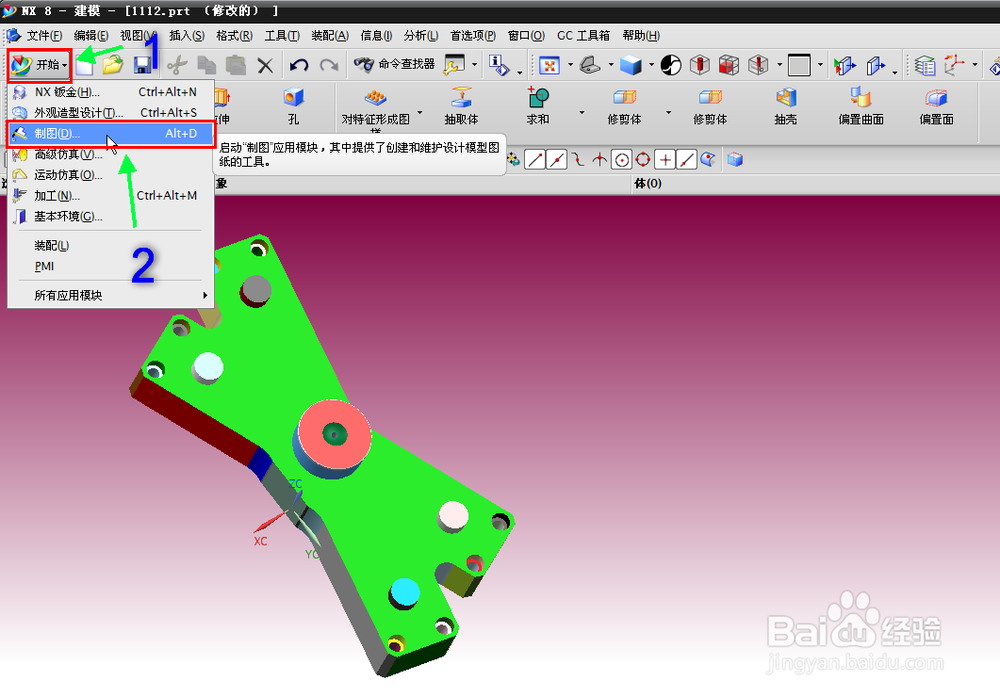Viewport: 1000px width, 697px height.
Task: Open the layer settings stacked sheets icon
Action: tap(925, 65)
